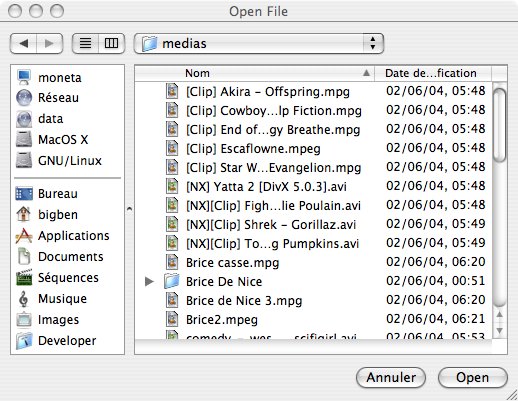Select the MacOS X drive icon
Image resolution: width=518 pixels, height=401 pixels.
click(24, 139)
